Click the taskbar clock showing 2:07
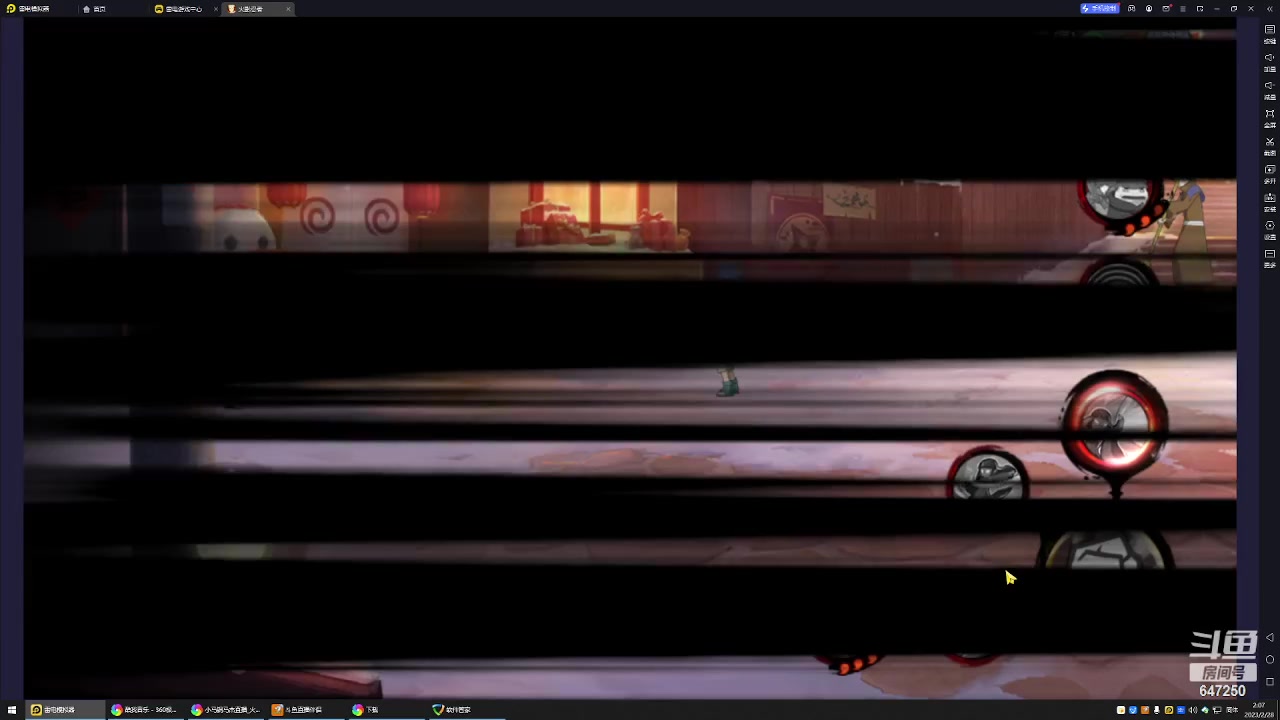1280x720 pixels. (x=1258, y=710)
